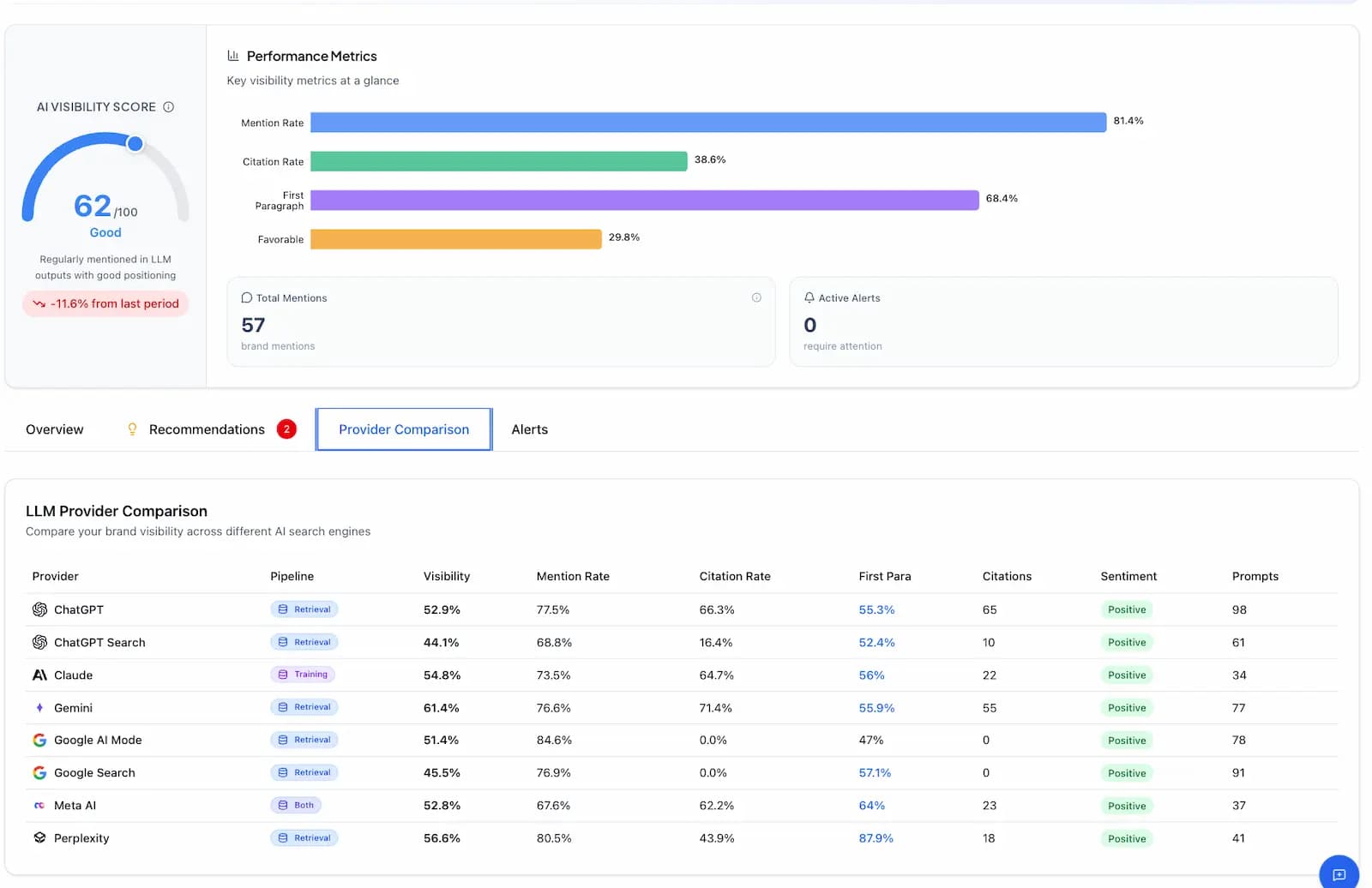Click the 64% First Para link for Meta AI

tap(872, 806)
